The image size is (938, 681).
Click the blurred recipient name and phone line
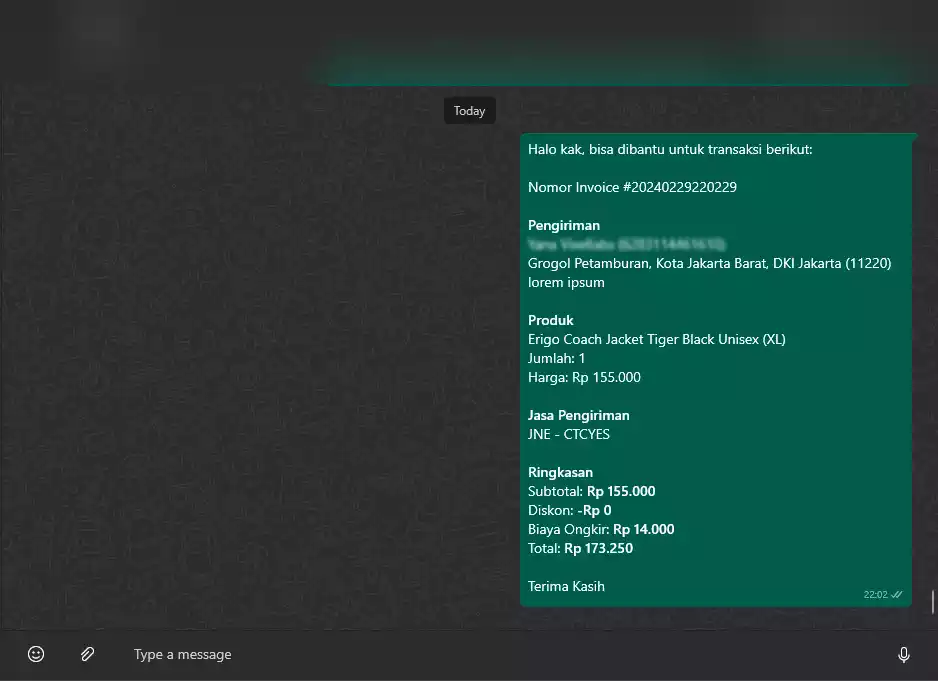click(626, 244)
